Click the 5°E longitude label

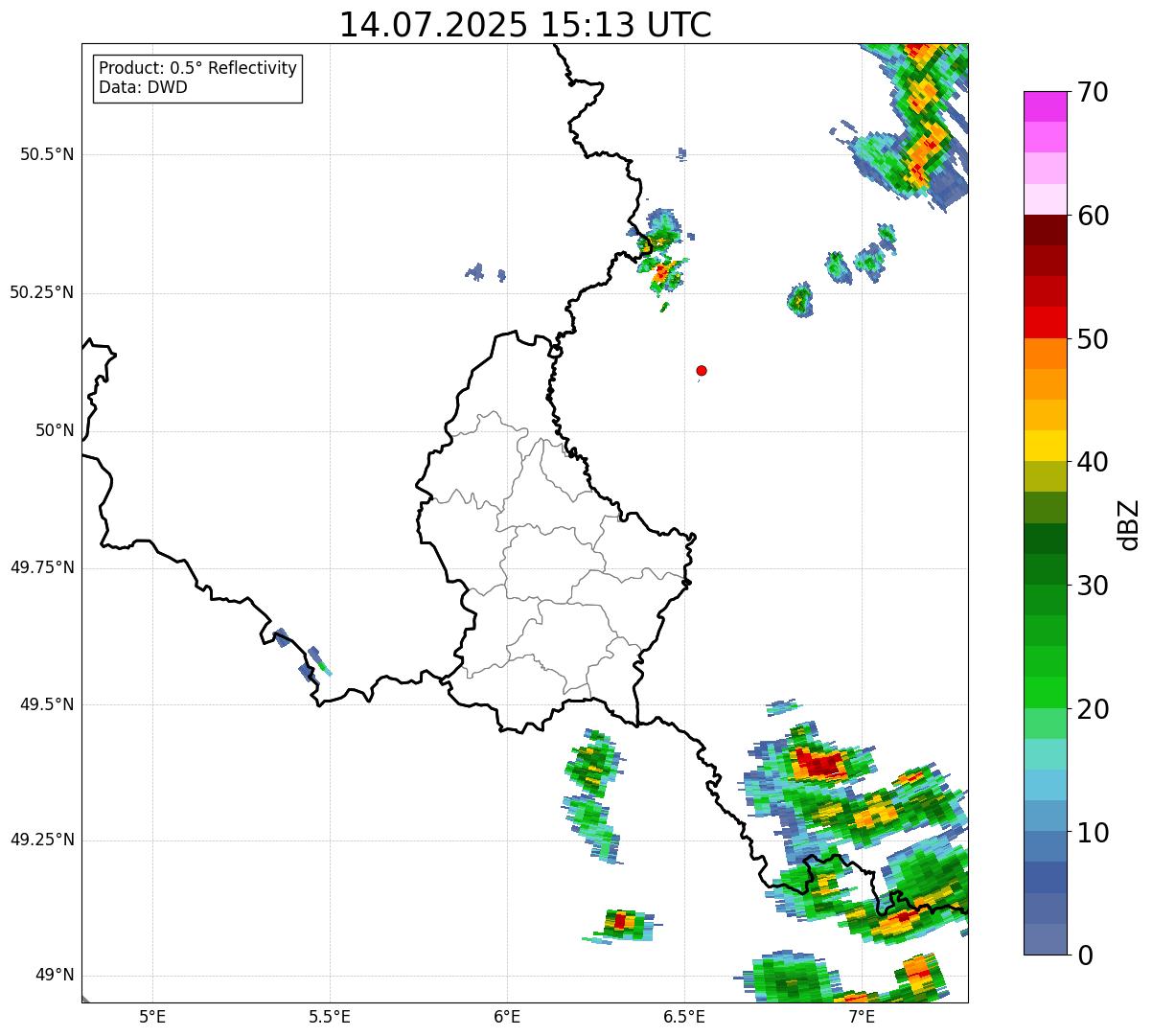click(x=152, y=1016)
